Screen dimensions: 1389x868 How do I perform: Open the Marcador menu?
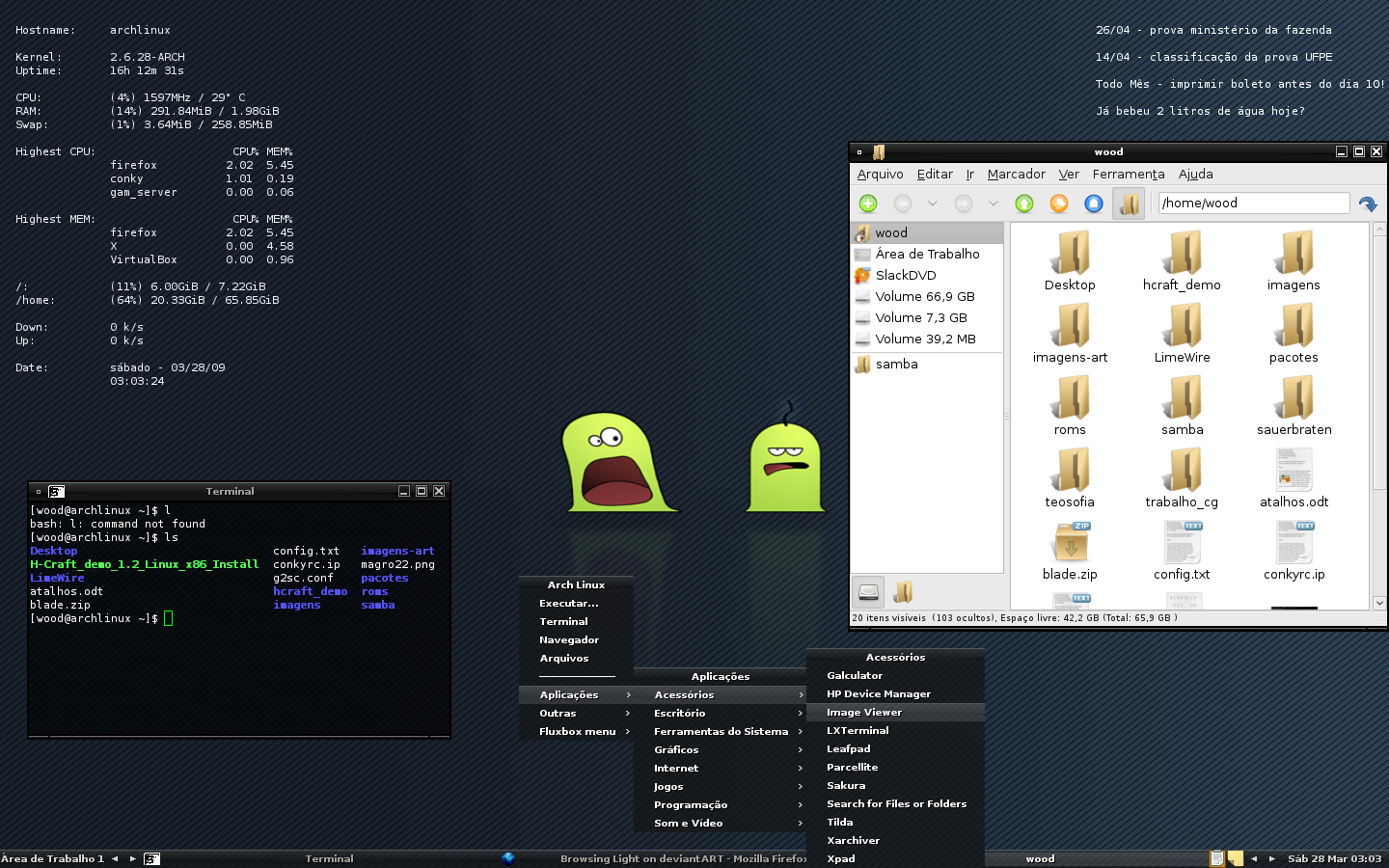coord(1016,175)
